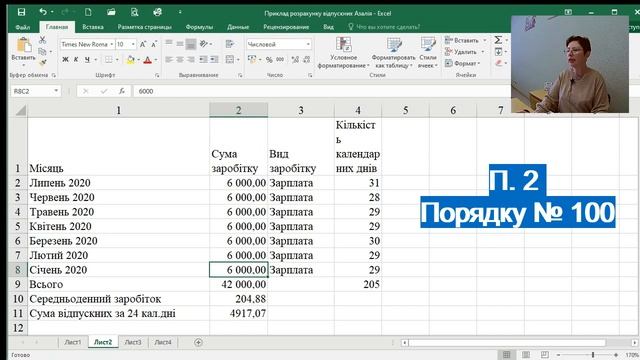The width and height of the screenshot is (640, 360).
Task: Switch to the Формулы ribbon tab
Action: (x=199, y=27)
